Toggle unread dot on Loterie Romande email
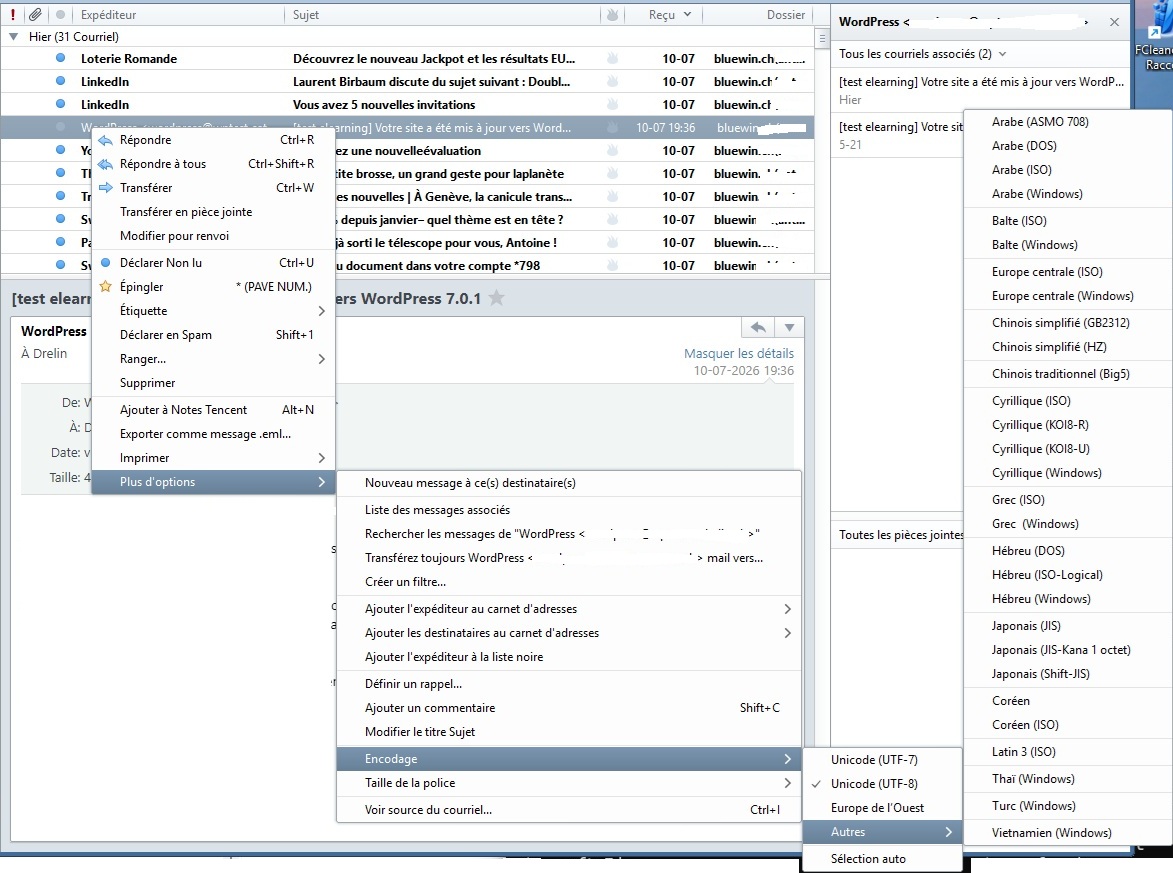 (x=61, y=58)
